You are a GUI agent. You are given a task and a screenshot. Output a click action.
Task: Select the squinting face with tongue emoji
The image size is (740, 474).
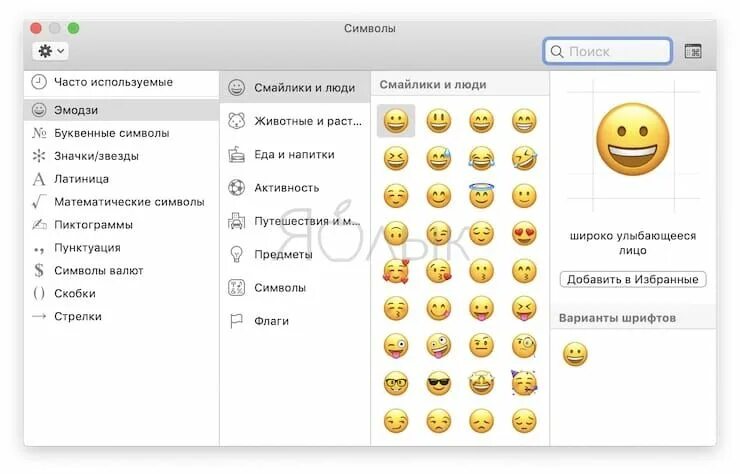coord(524,308)
